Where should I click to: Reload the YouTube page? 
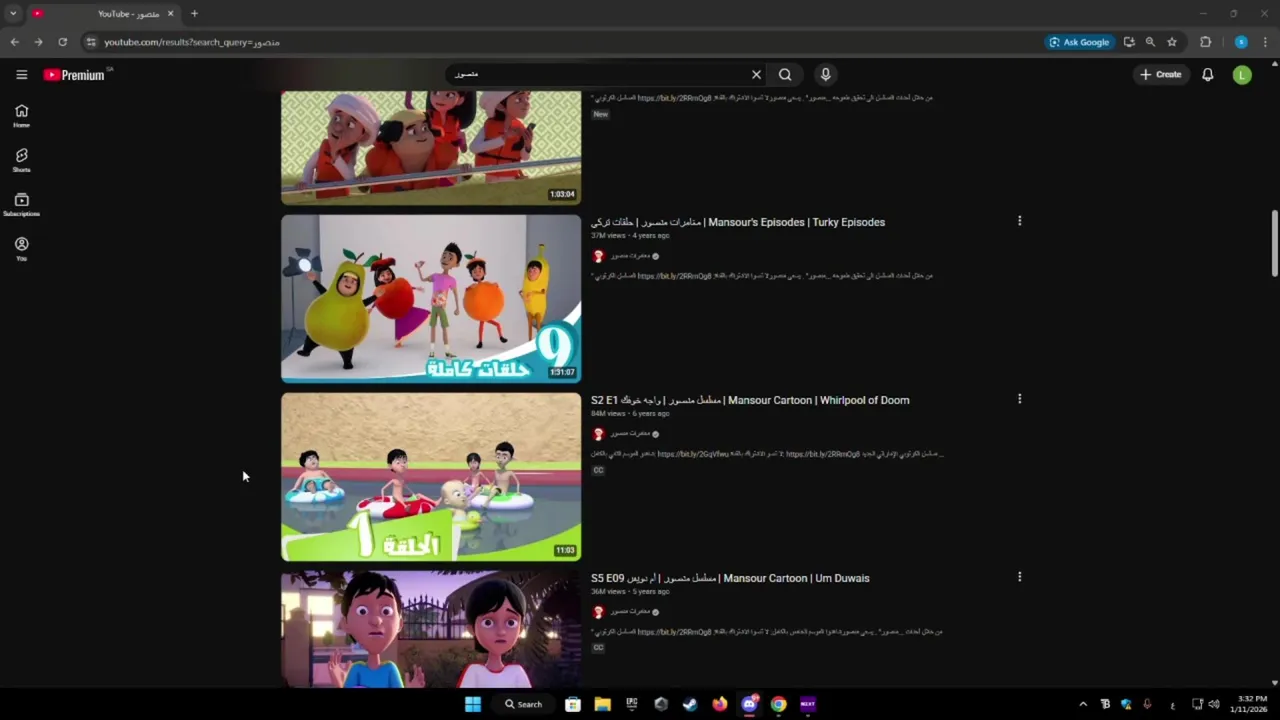pyautogui.click(x=62, y=42)
